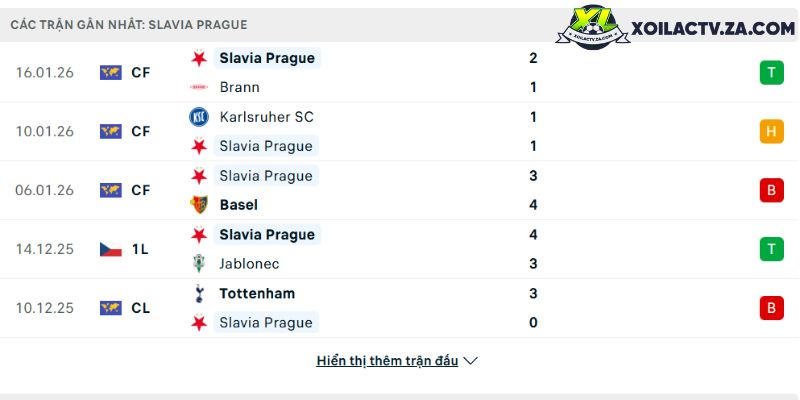The width and height of the screenshot is (800, 400).
Task: Click the Karlsruher SC club crest
Action: pyautogui.click(x=198, y=117)
